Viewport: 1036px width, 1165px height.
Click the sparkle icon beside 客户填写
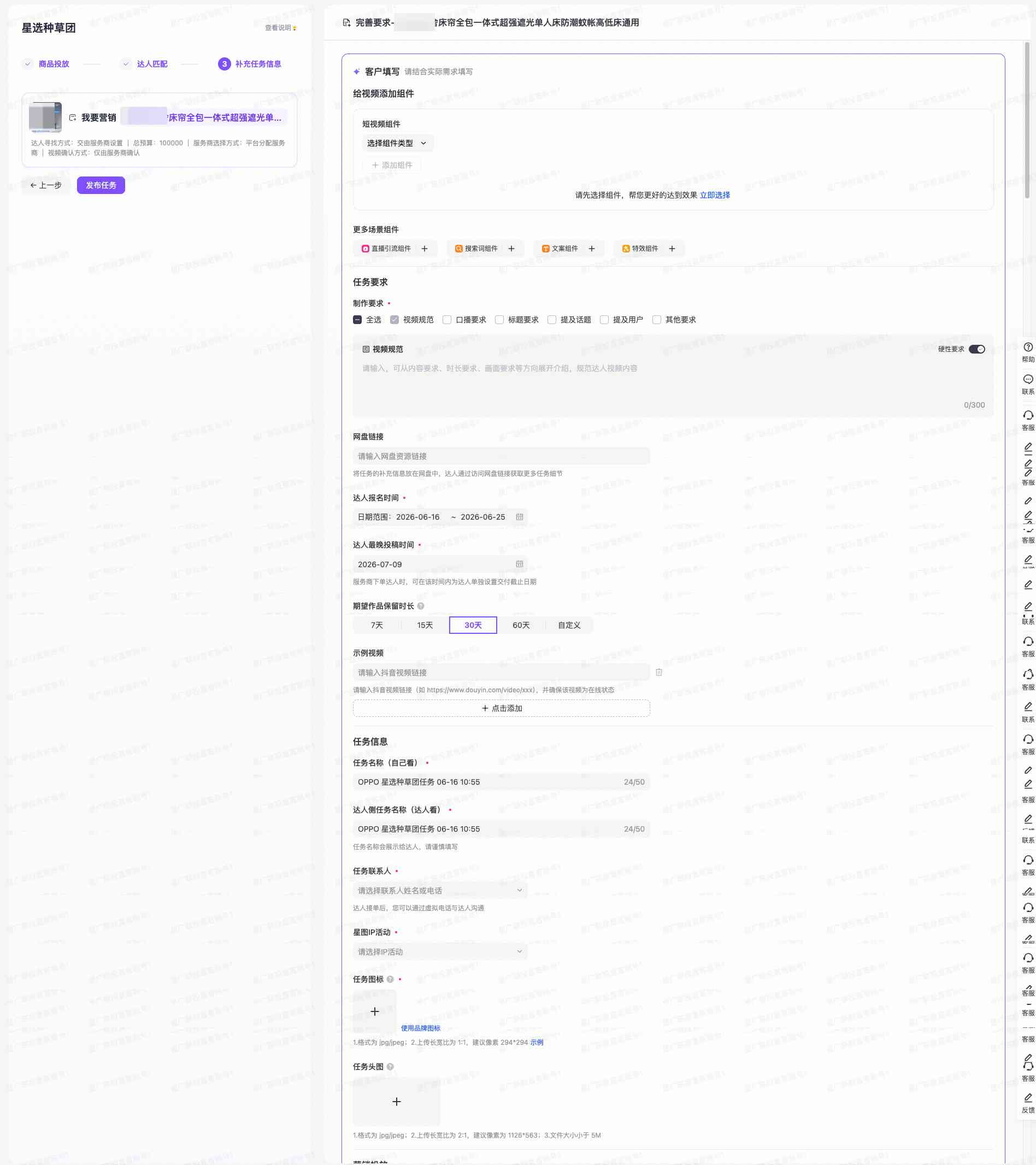tap(357, 72)
